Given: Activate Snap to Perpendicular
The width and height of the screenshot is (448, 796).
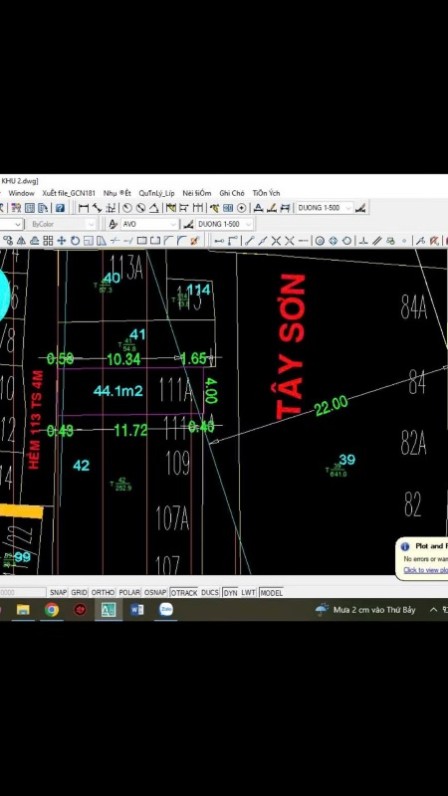Looking at the screenshot, I should 363,240.
